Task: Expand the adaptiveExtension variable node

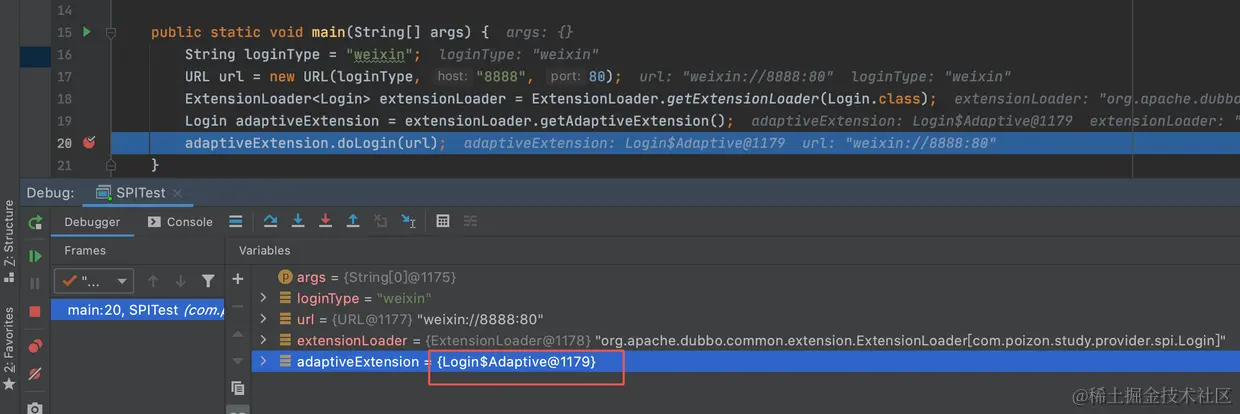Action: tap(263, 361)
